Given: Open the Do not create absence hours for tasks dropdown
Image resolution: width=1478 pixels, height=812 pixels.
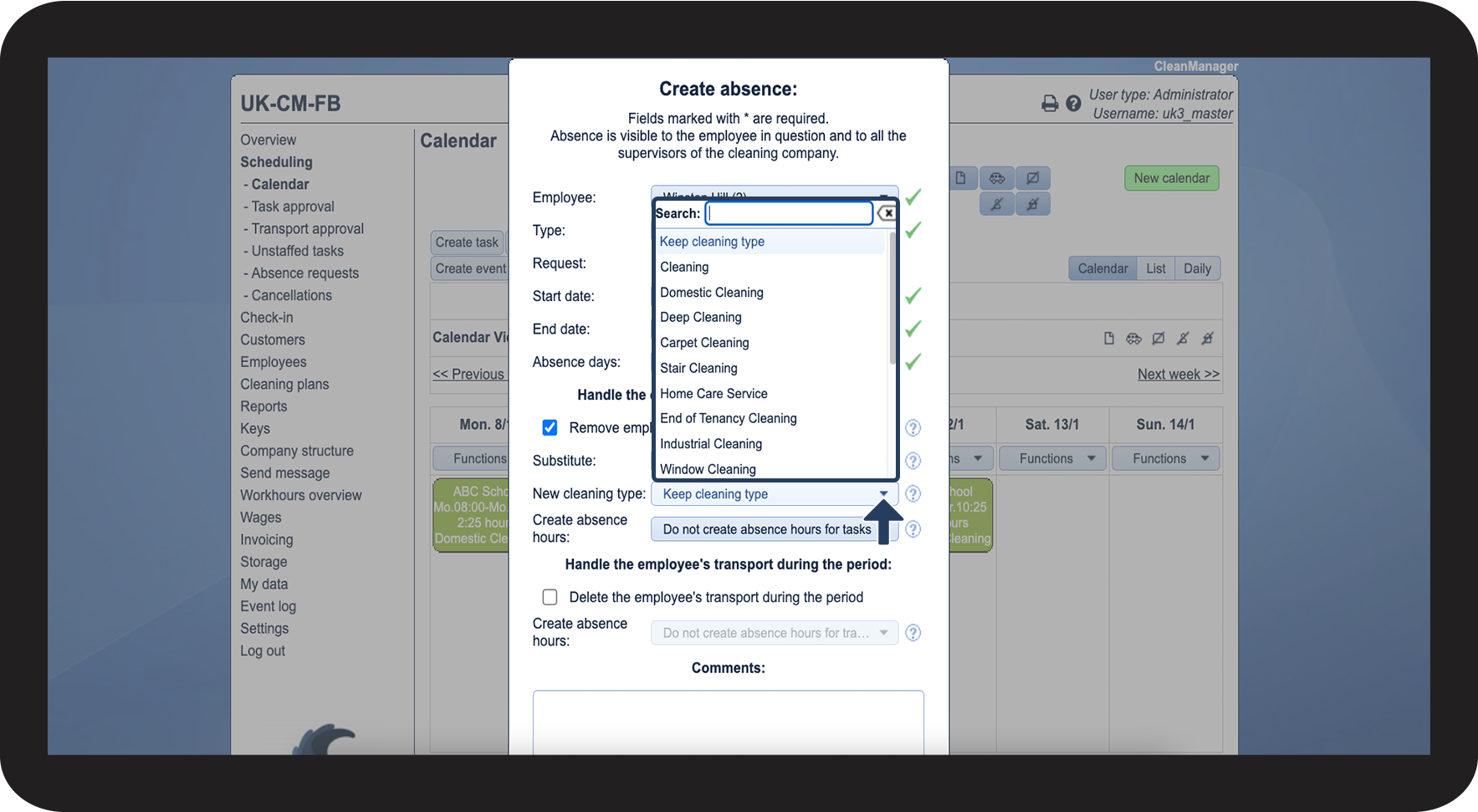Looking at the screenshot, I should pyautogui.click(x=775, y=529).
